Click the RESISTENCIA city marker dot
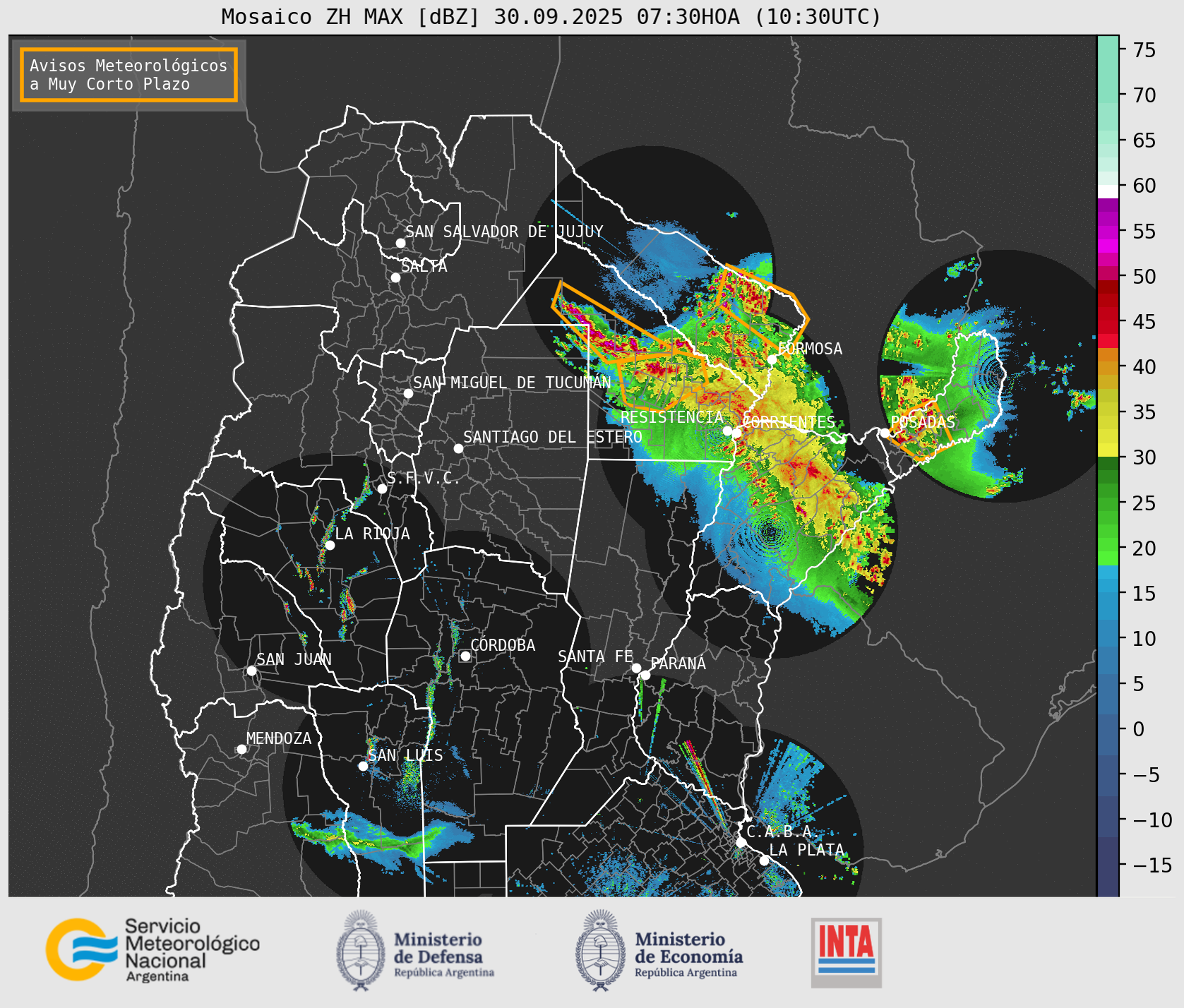This screenshot has height=1008, width=1184. 727,431
